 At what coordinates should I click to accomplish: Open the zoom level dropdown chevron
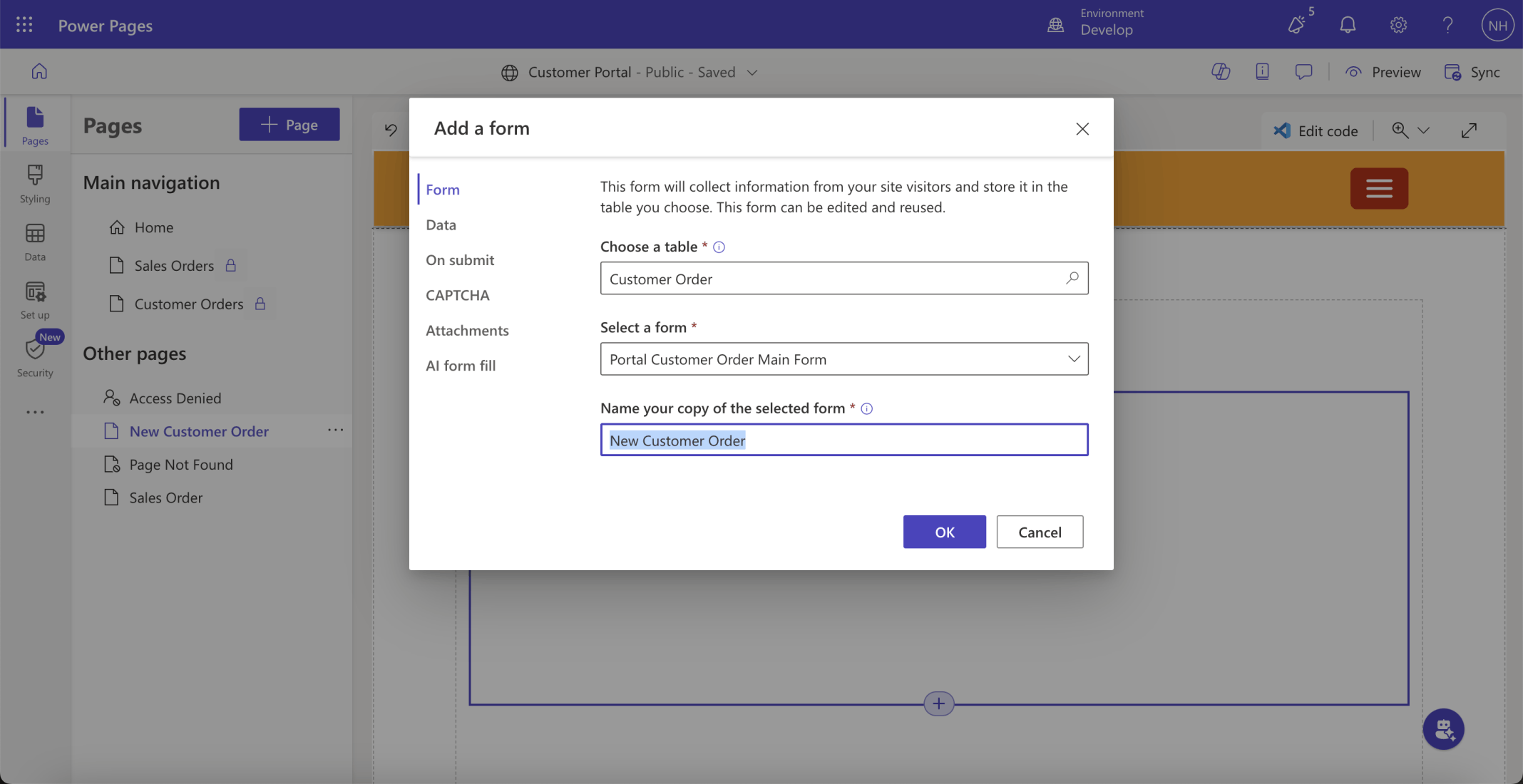click(x=1424, y=130)
